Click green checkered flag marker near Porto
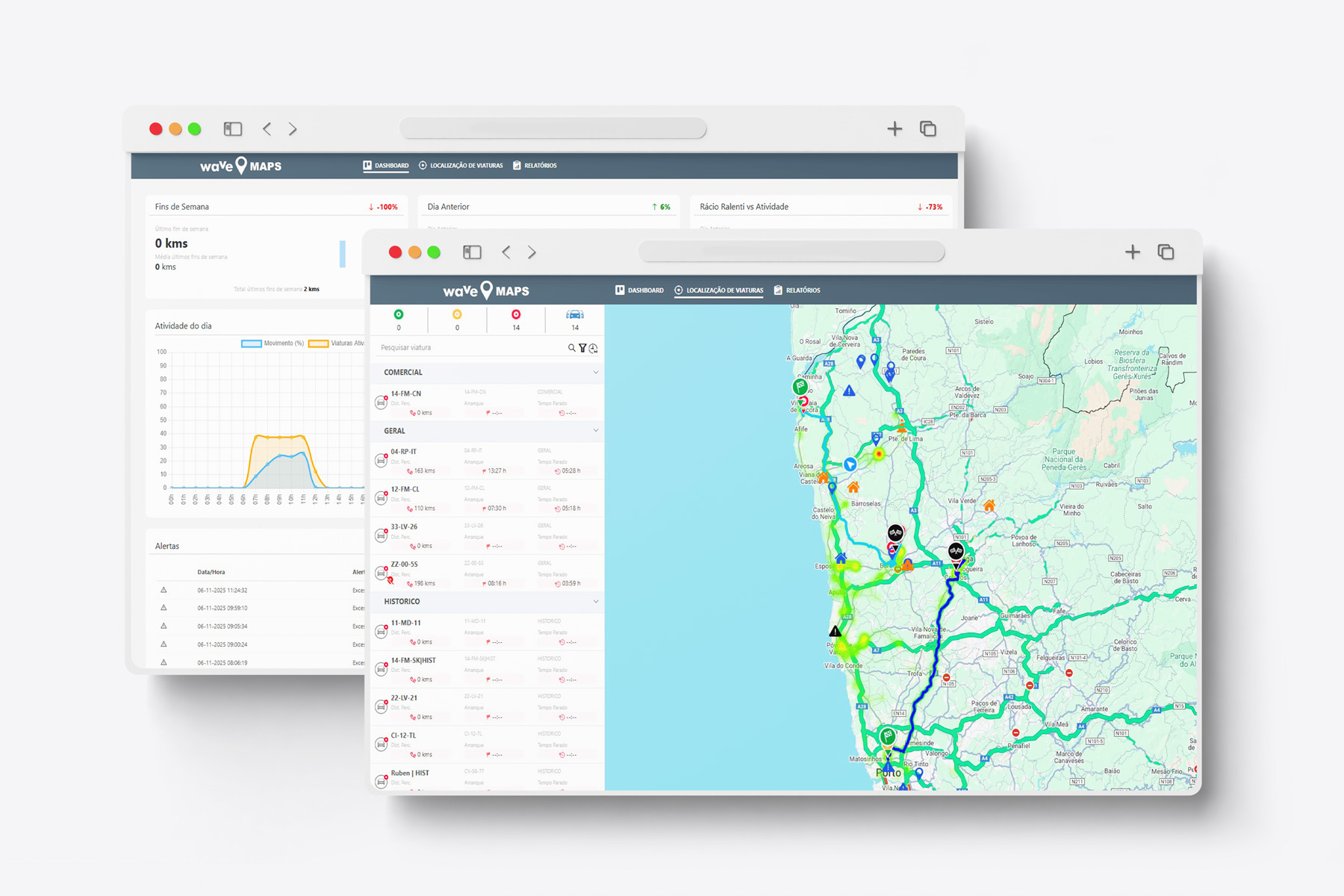Viewport: 1344px width, 896px height. [887, 736]
